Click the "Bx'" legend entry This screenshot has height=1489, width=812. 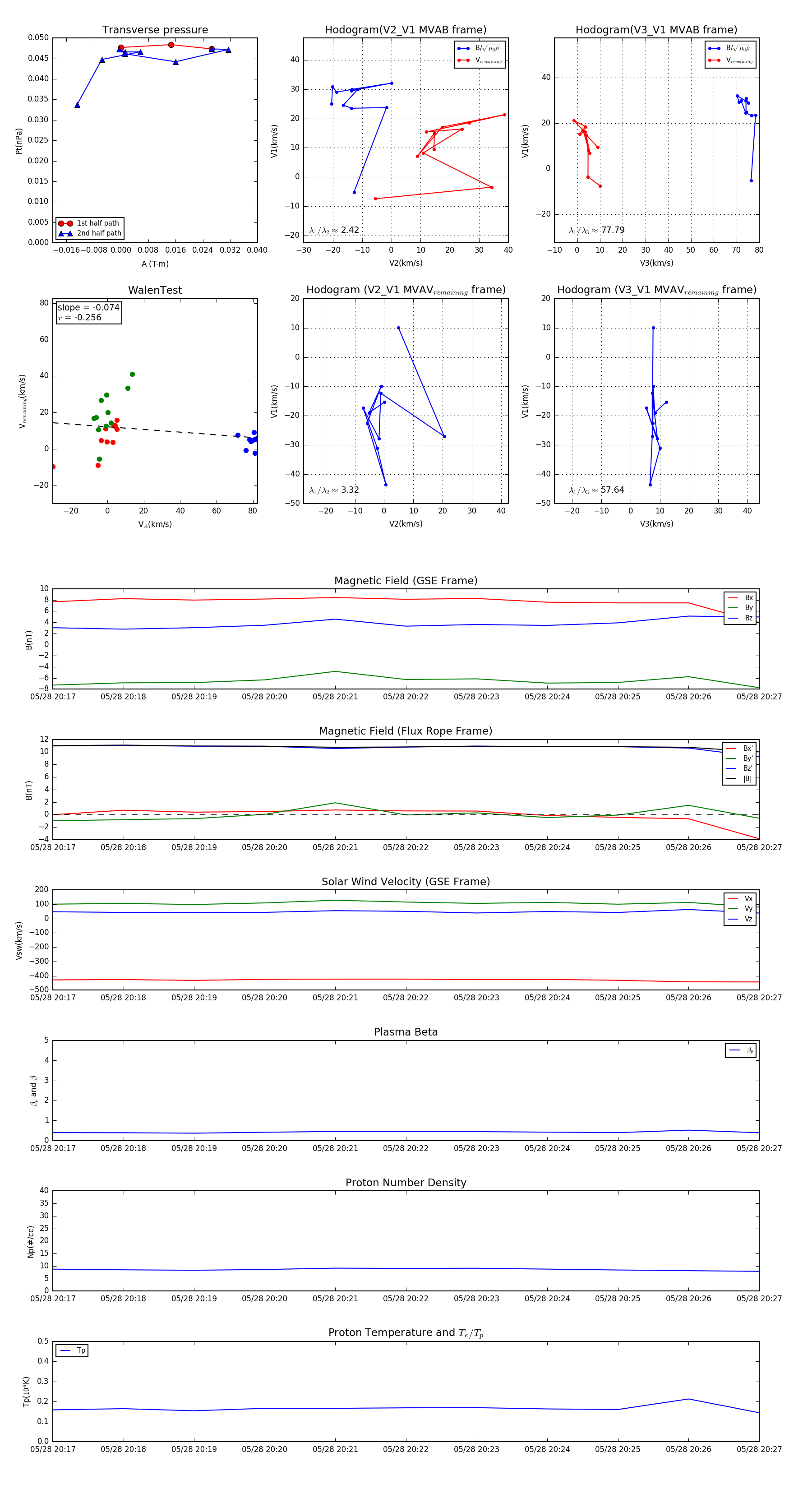(x=740, y=749)
